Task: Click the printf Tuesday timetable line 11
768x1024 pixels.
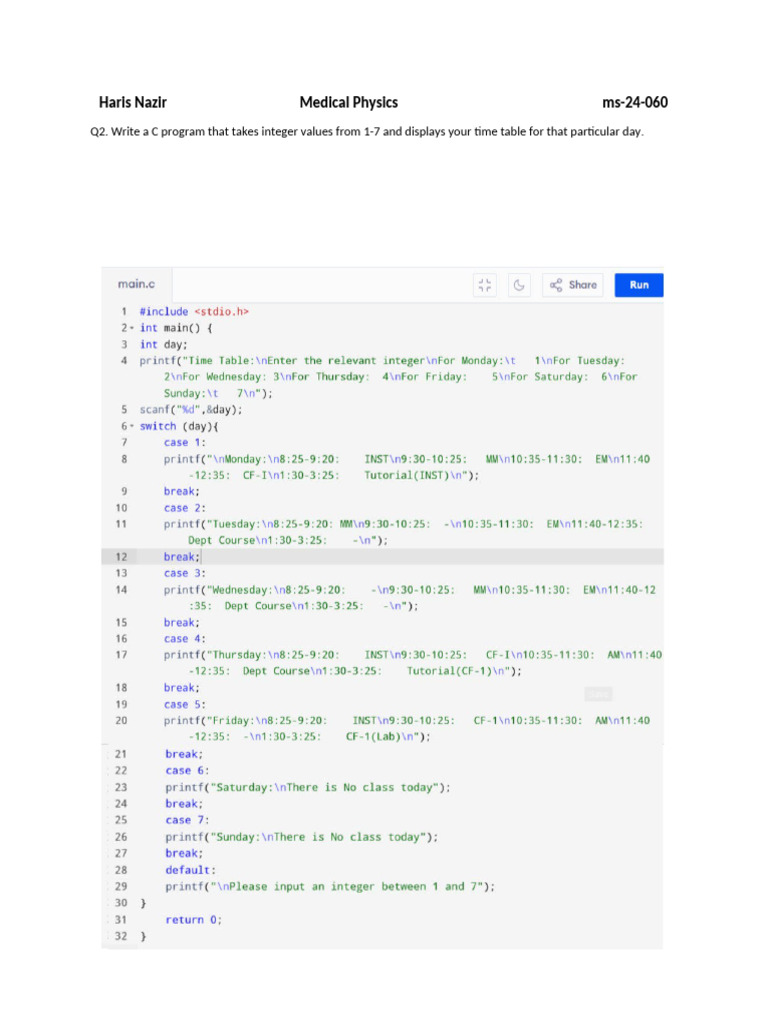Action: tap(404, 532)
